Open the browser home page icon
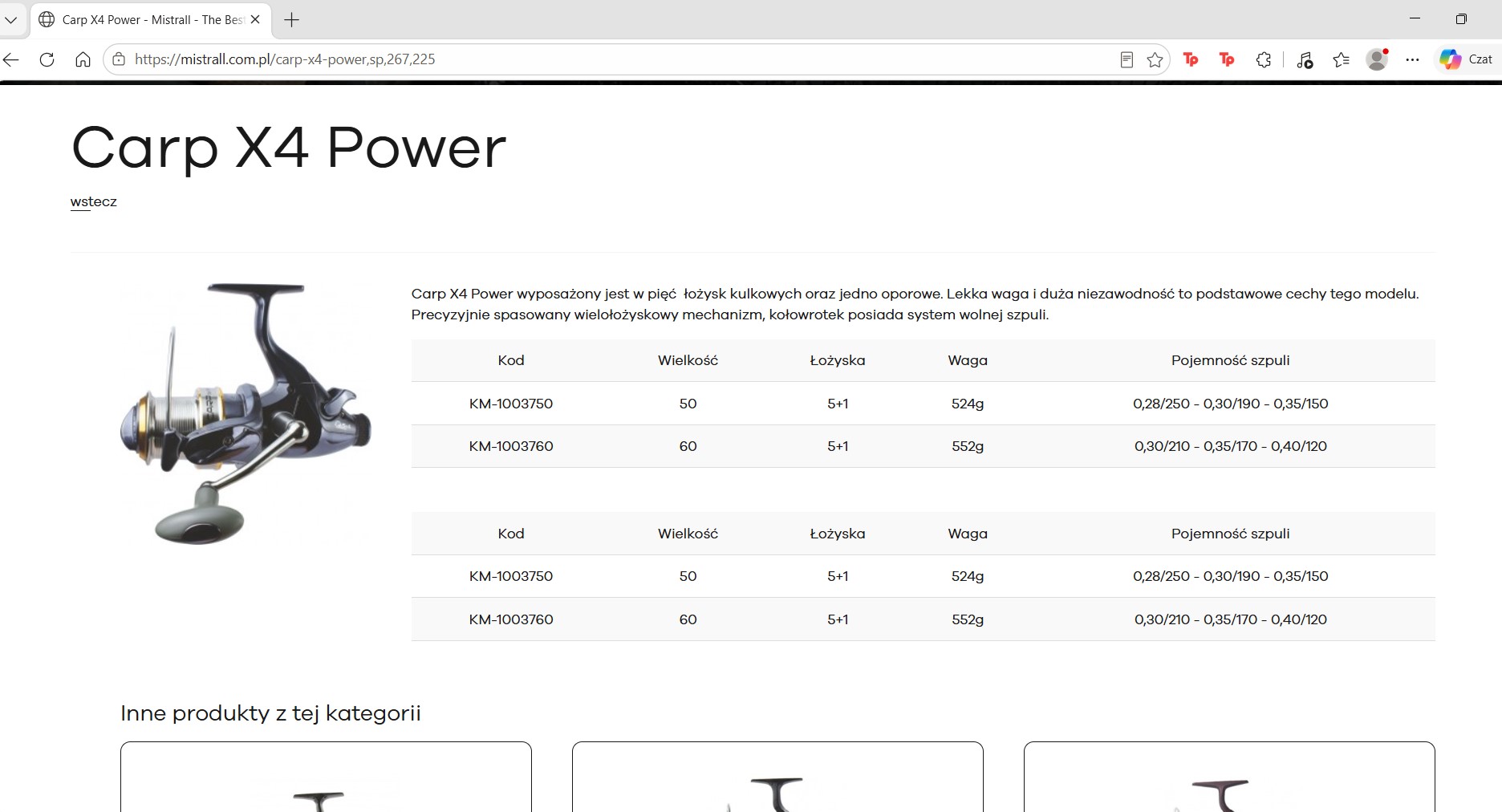1502x812 pixels. tap(83, 59)
